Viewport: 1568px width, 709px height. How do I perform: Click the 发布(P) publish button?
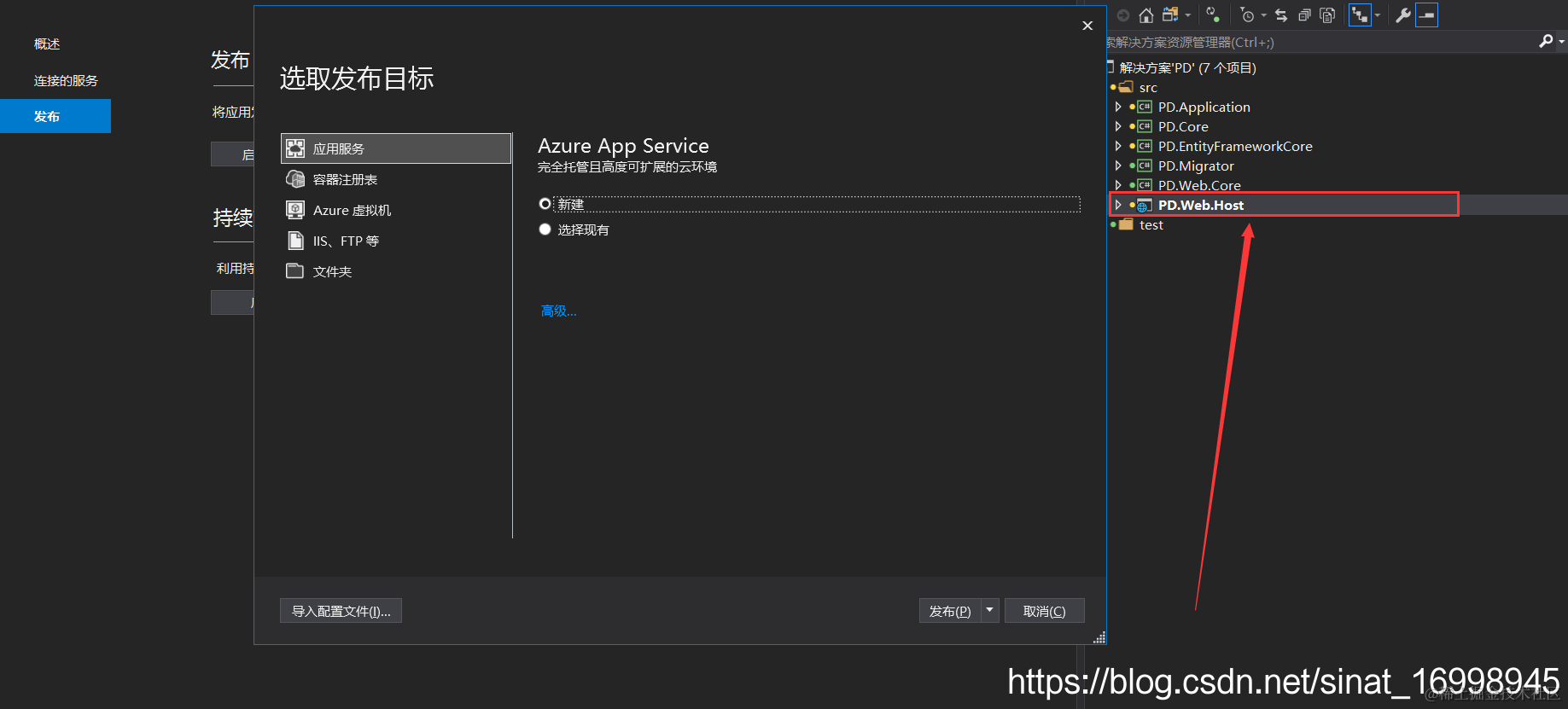click(950, 611)
